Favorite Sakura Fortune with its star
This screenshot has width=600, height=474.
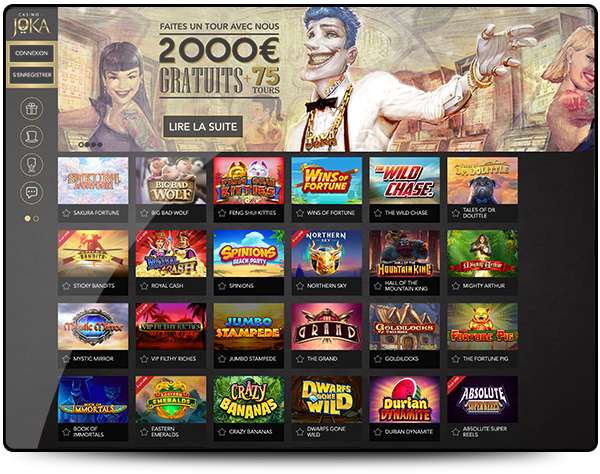click(66, 213)
